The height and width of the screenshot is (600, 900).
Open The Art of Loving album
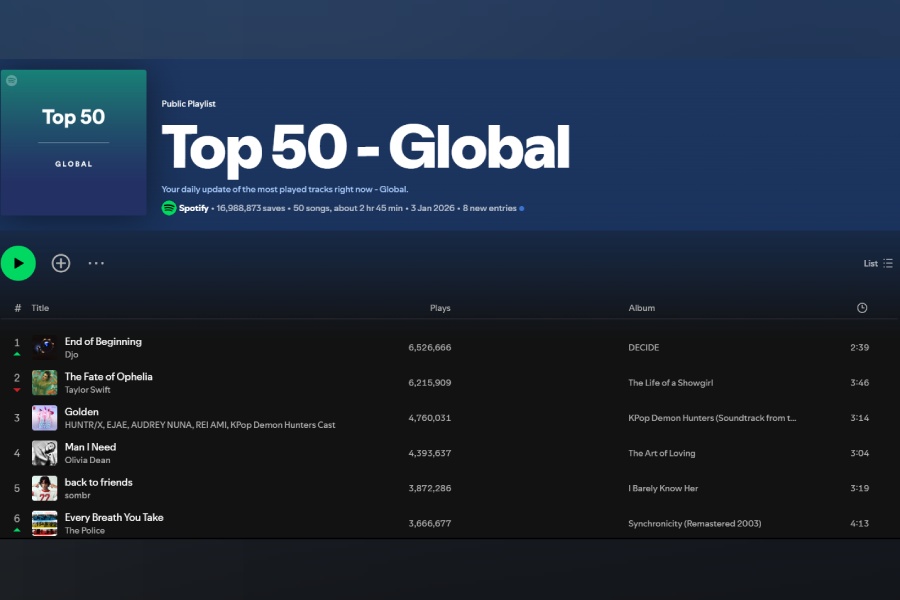pyautogui.click(x=661, y=453)
